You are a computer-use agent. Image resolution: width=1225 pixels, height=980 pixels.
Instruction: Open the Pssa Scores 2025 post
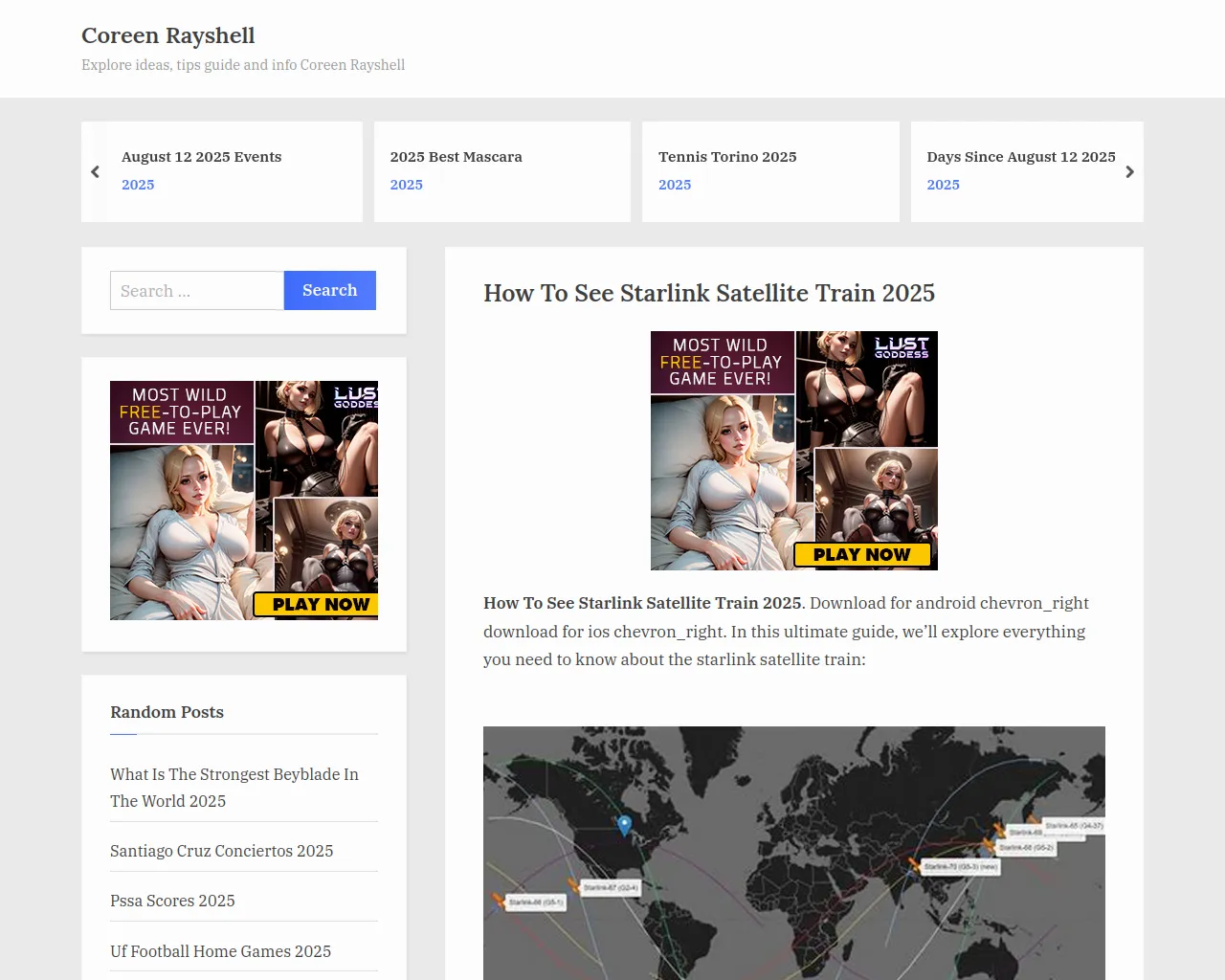click(172, 901)
